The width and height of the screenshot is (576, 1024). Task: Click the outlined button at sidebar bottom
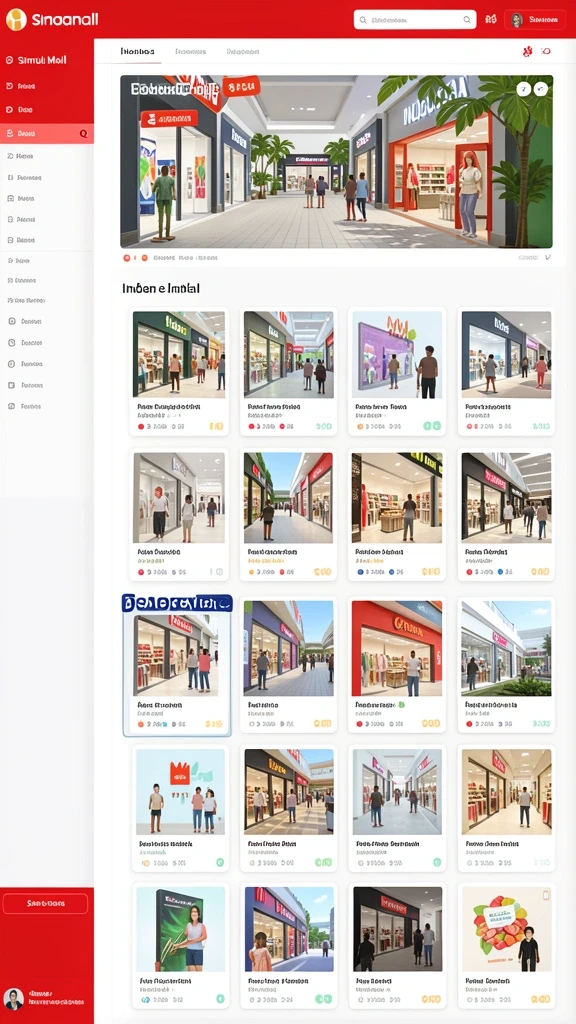coord(45,904)
